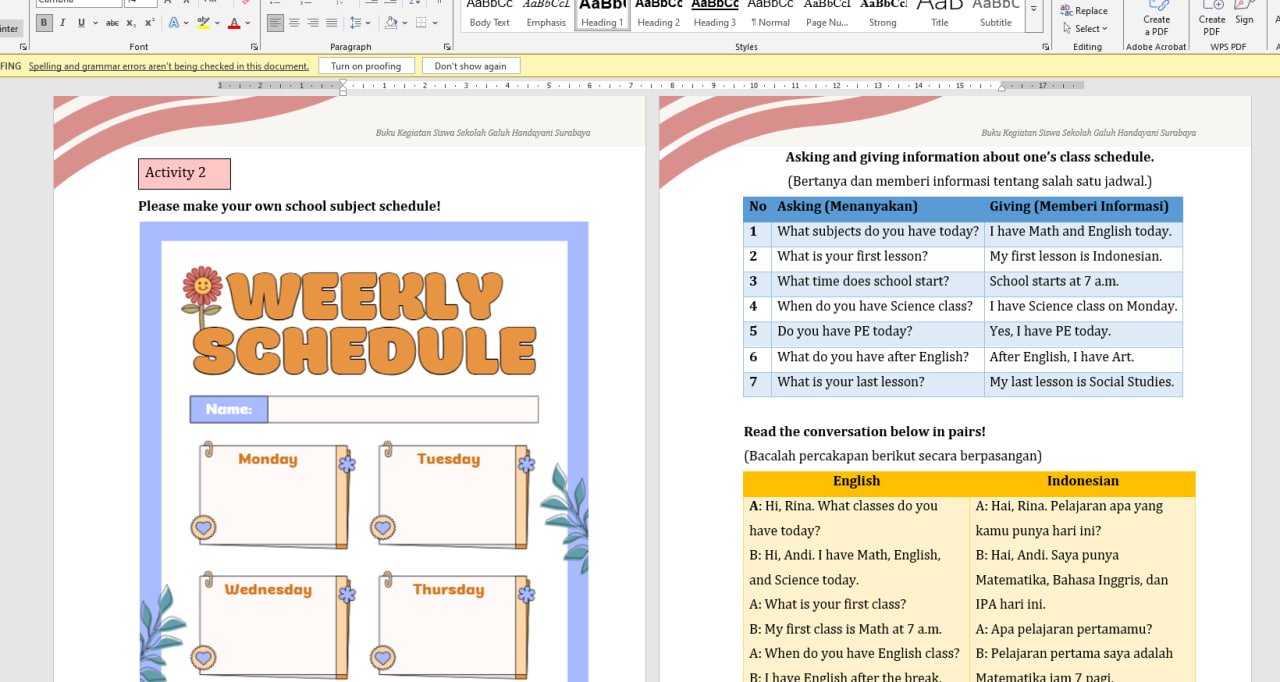
Task: Justify the paragraph text
Action: click(331, 22)
